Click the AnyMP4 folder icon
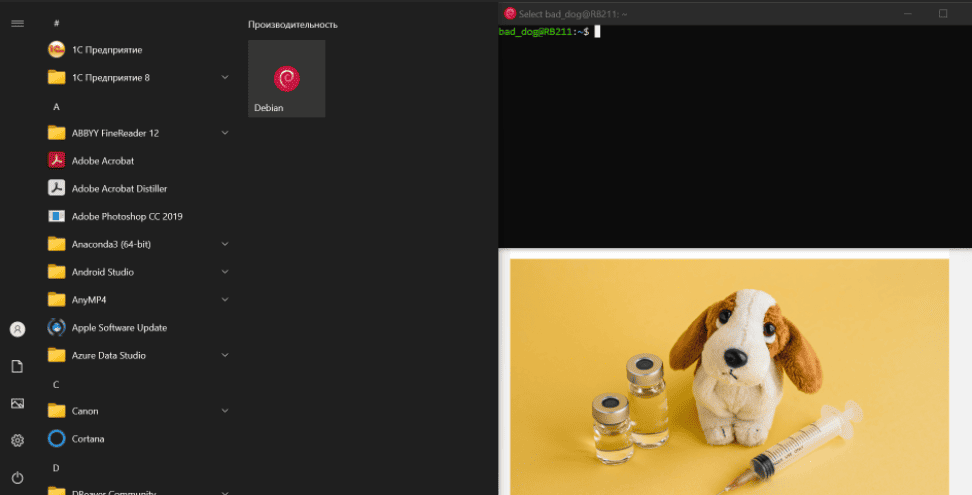Screen dimensions: 972x495 pos(56,300)
